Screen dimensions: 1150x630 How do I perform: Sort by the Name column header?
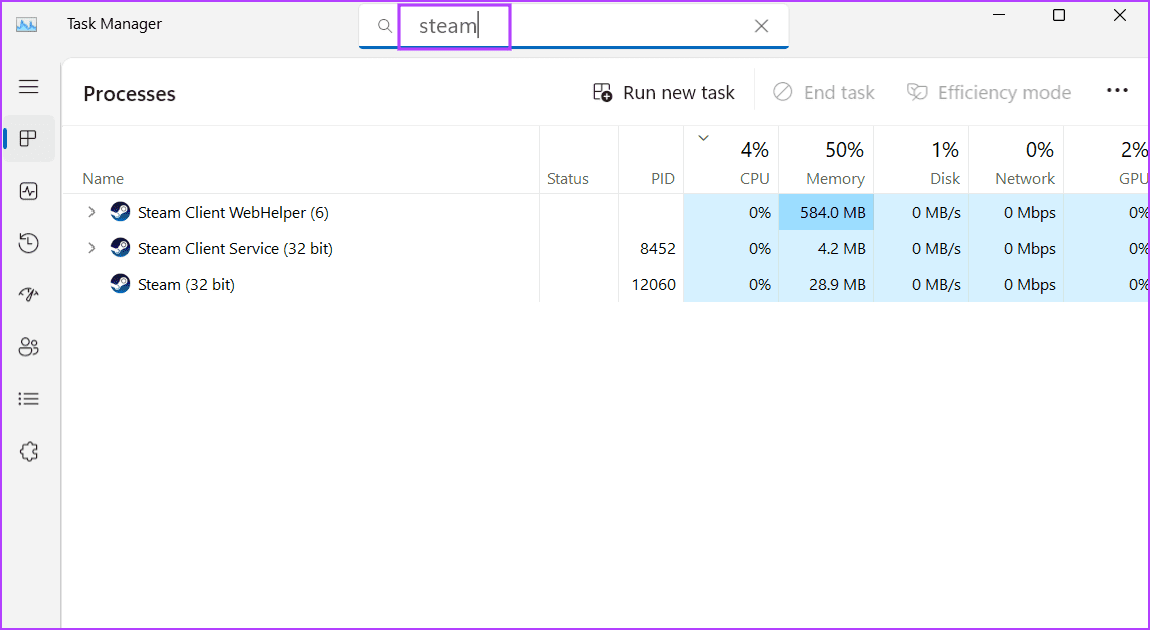click(301, 160)
